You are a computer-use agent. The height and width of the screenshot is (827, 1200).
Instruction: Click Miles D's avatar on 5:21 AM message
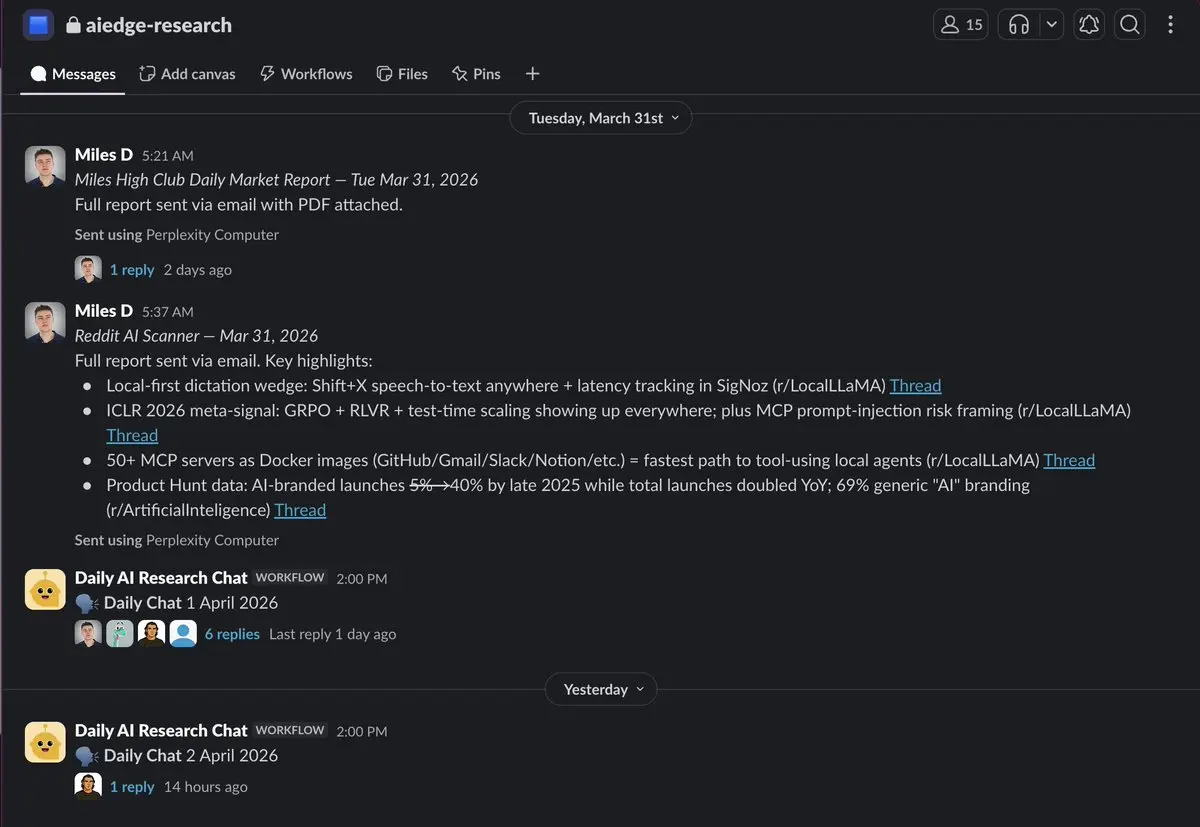tap(45, 167)
